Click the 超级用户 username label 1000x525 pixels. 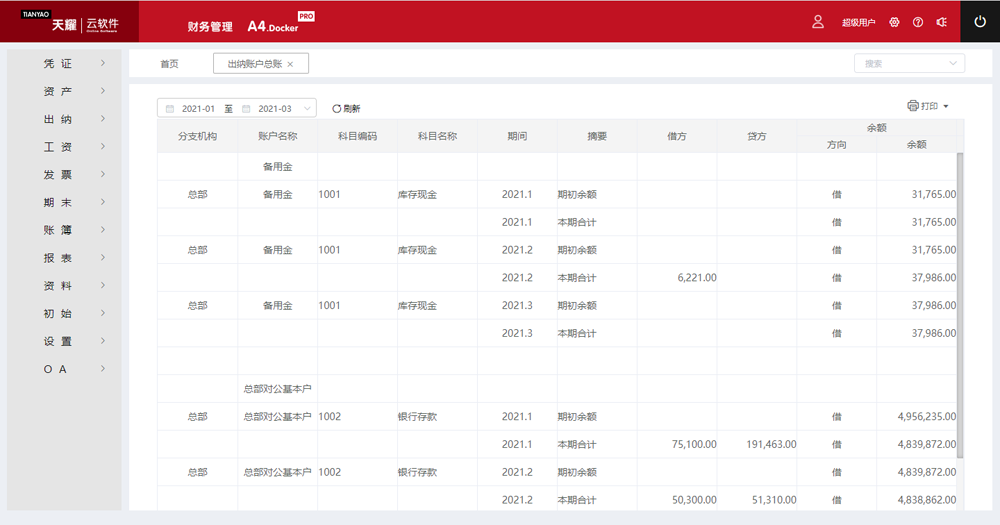(858, 22)
